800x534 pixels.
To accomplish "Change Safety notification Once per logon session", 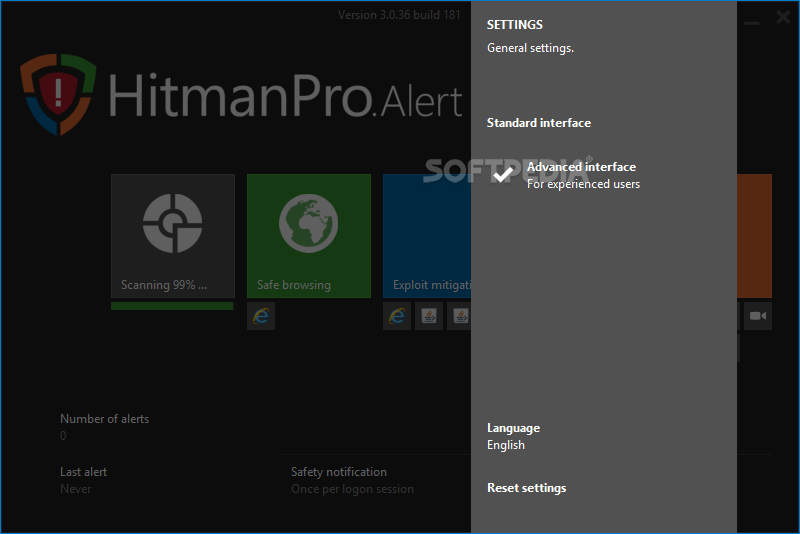I will [x=352, y=480].
